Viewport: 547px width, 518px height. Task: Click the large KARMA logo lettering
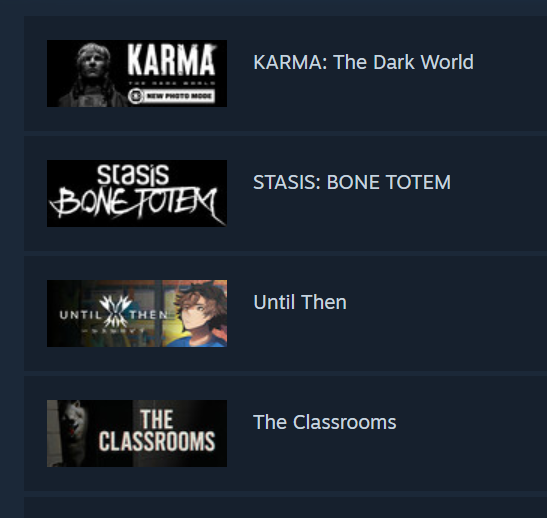pos(171,60)
